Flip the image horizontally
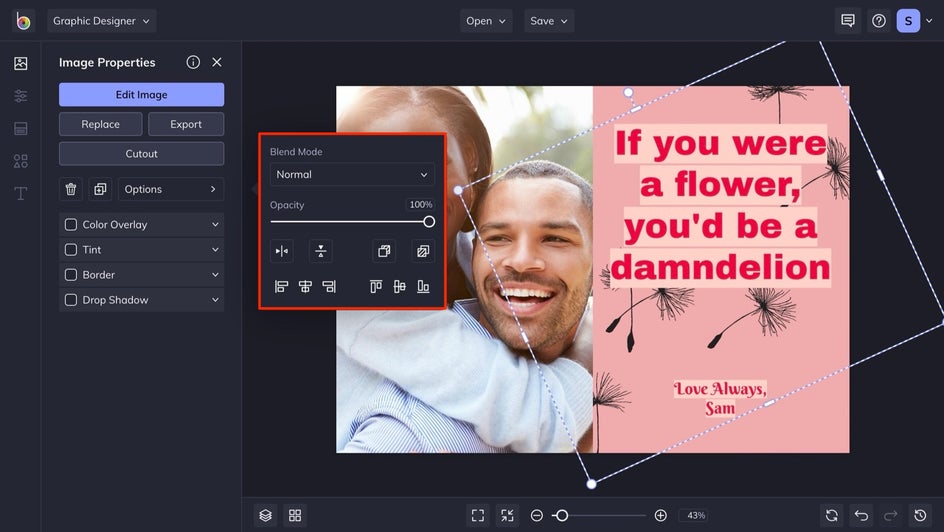 pyautogui.click(x=281, y=251)
